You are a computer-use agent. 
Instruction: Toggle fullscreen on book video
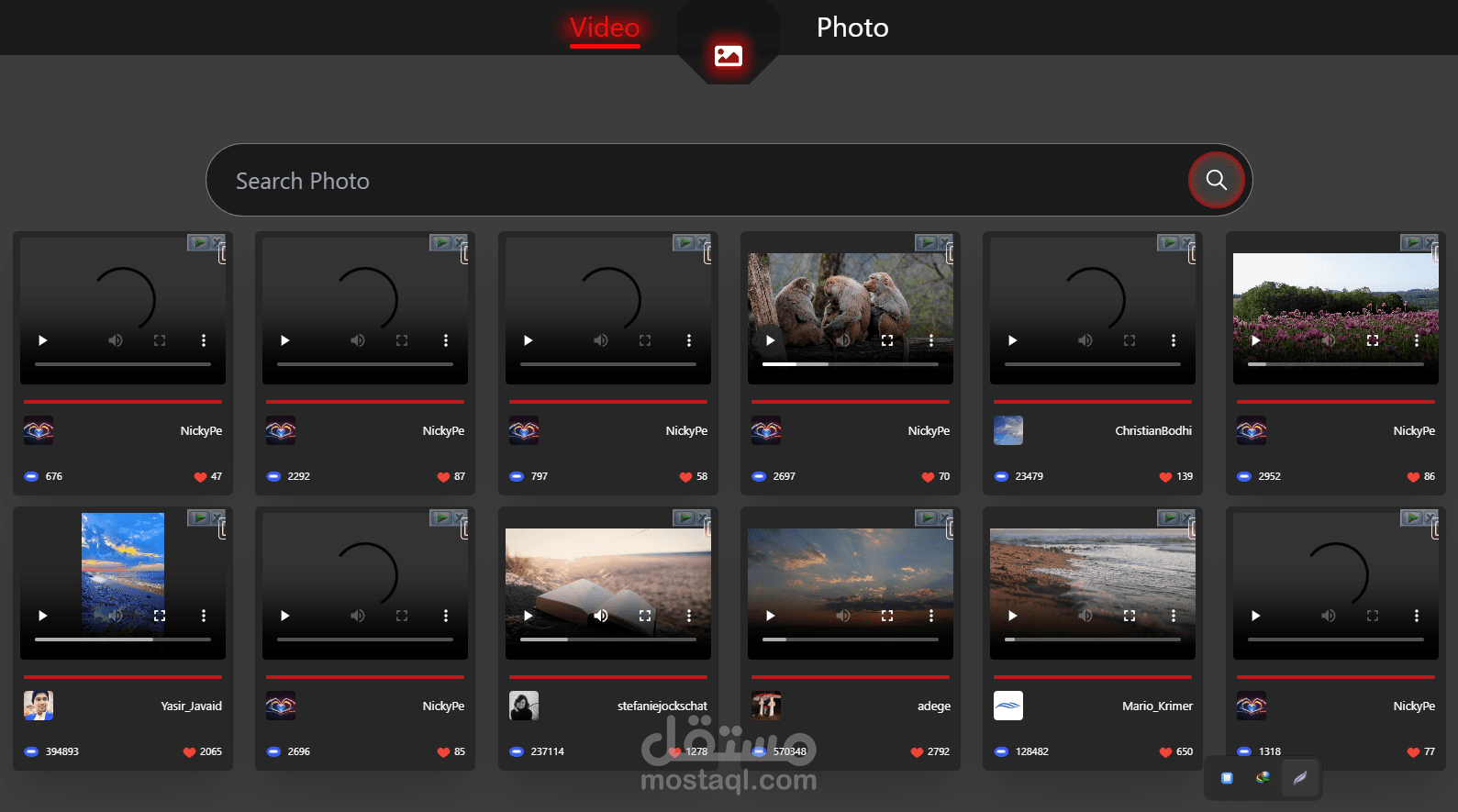[x=645, y=616]
